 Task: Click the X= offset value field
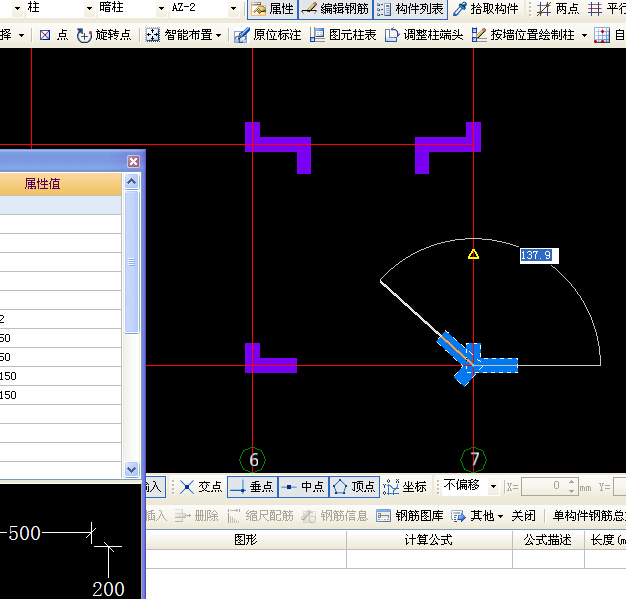543,486
